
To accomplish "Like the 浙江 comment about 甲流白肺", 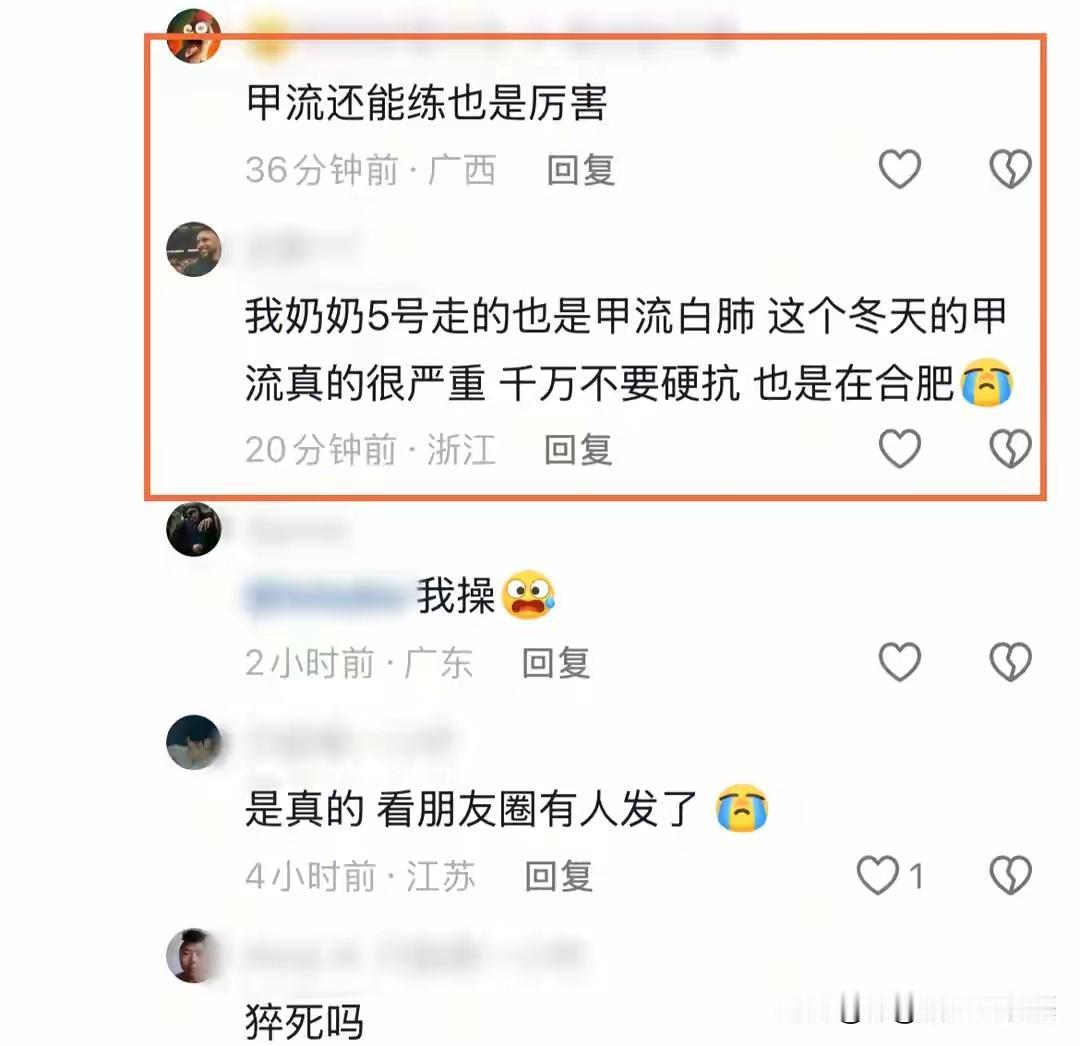I will (900, 448).
